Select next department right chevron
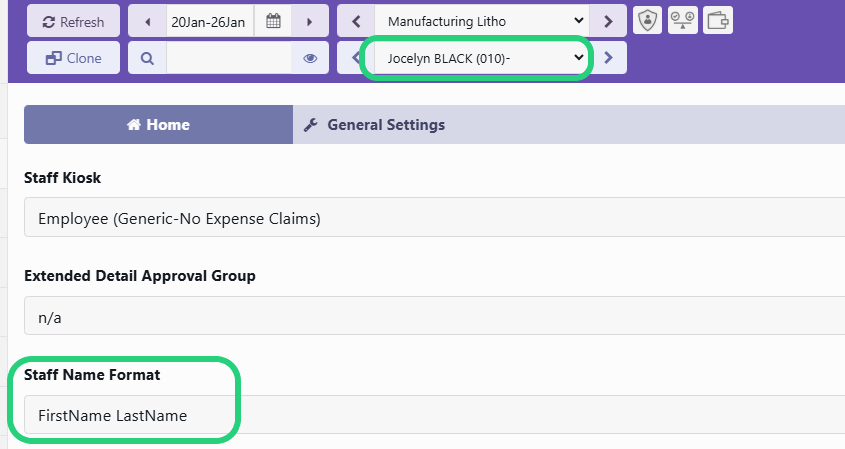This screenshot has height=449, width=845. (x=608, y=21)
